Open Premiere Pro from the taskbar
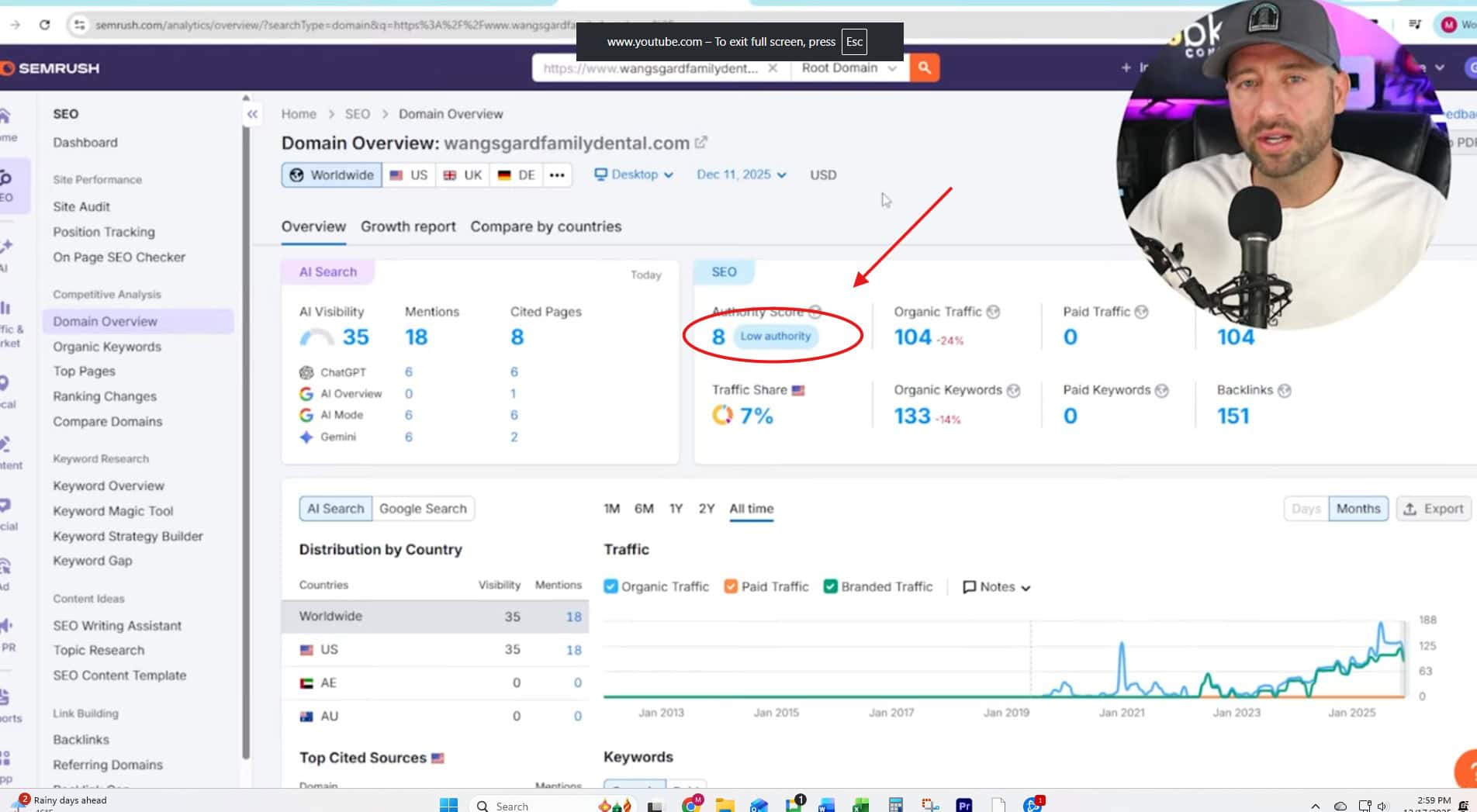The image size is (1477, 812). click(963, 805)
